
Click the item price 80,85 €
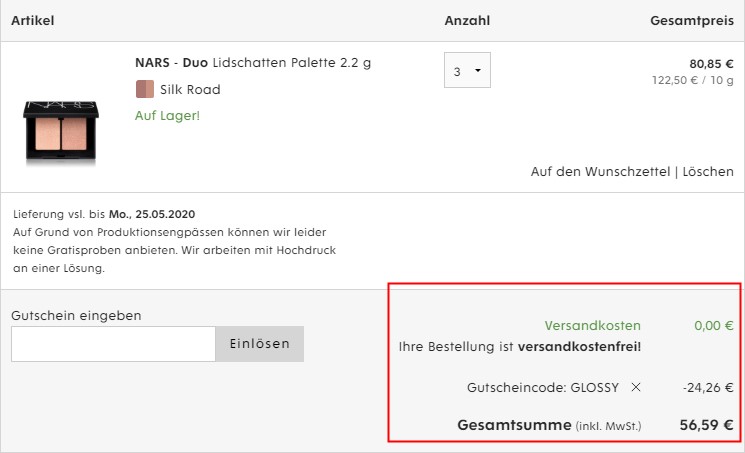(x=711, y=64)
